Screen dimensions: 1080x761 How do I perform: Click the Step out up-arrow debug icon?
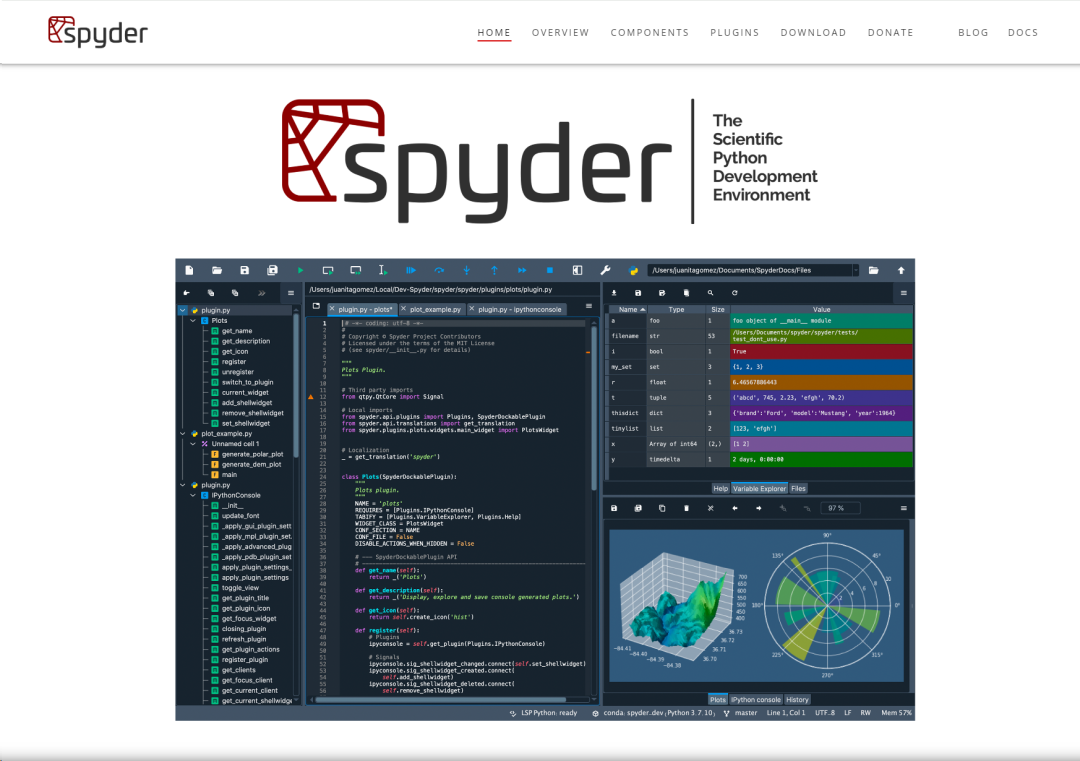[x=494, y=271]
